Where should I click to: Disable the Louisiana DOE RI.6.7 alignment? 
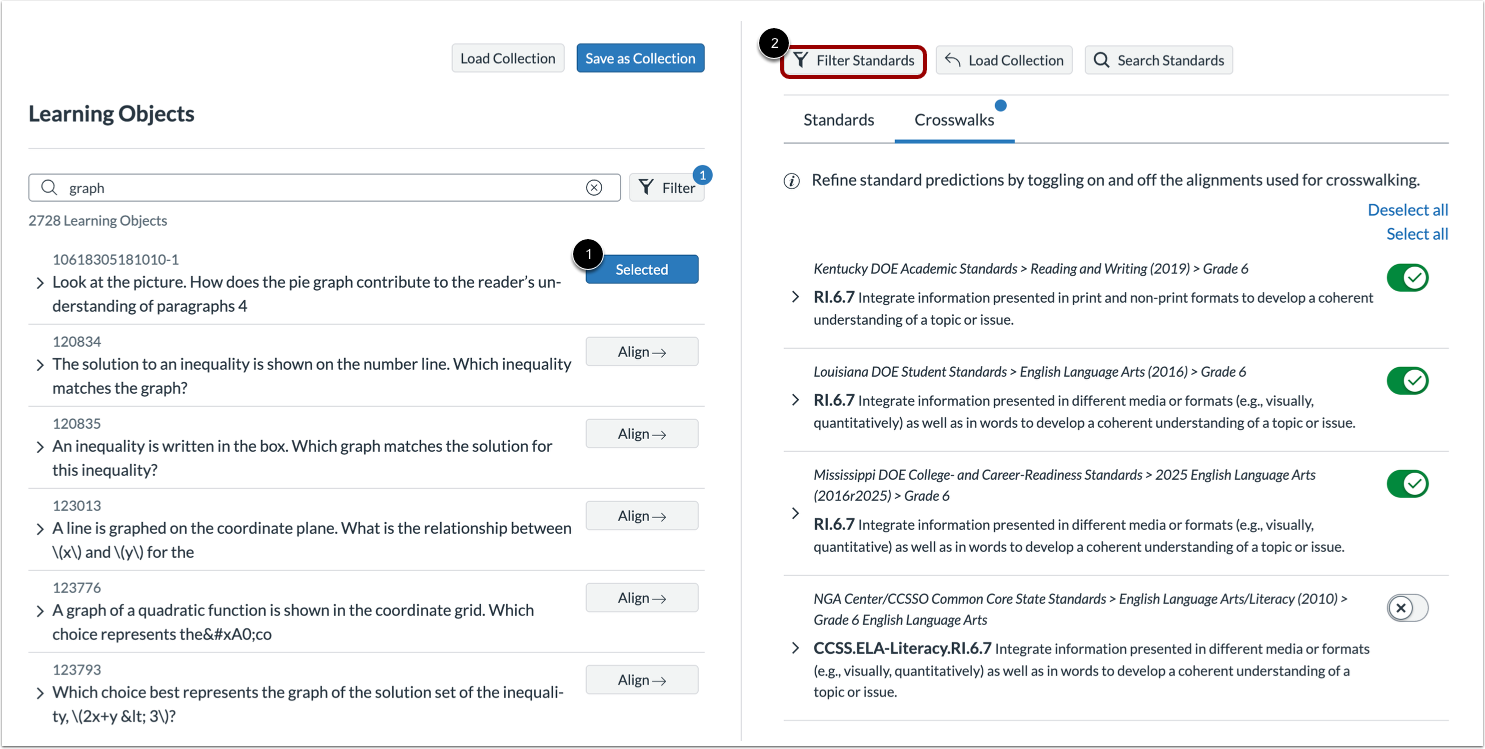1407,381
